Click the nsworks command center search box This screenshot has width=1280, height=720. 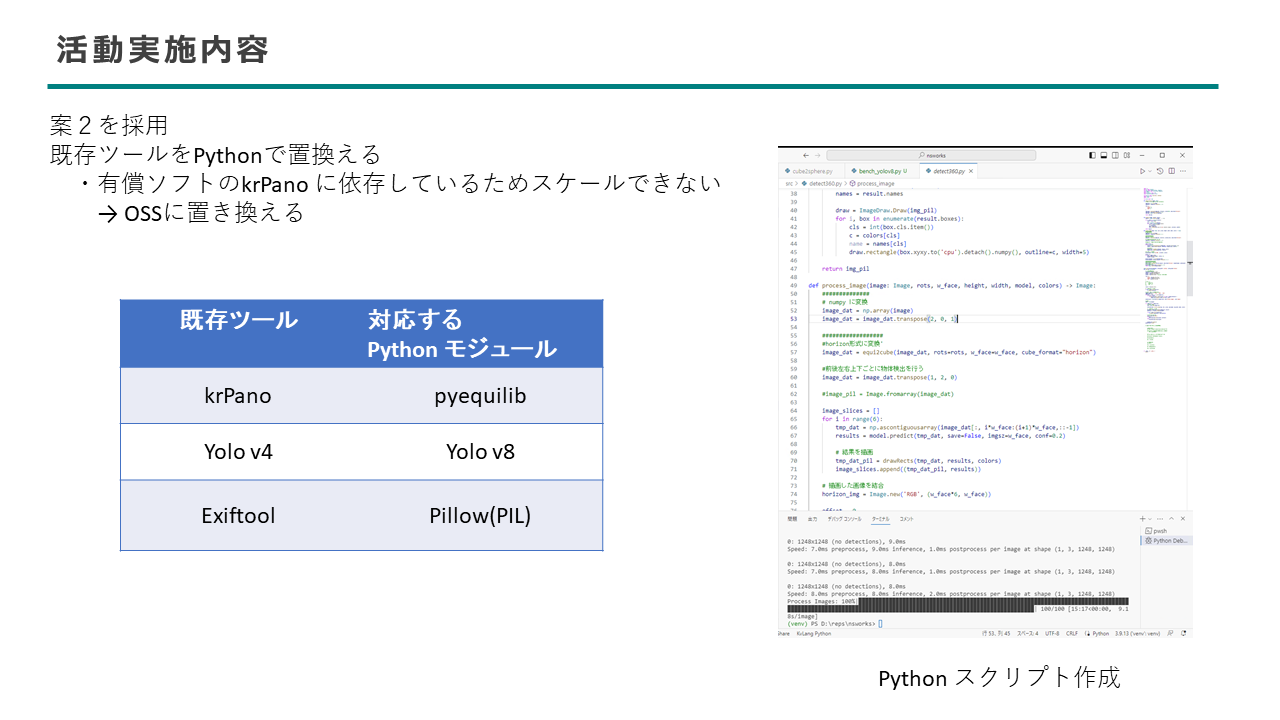point(931,156)
